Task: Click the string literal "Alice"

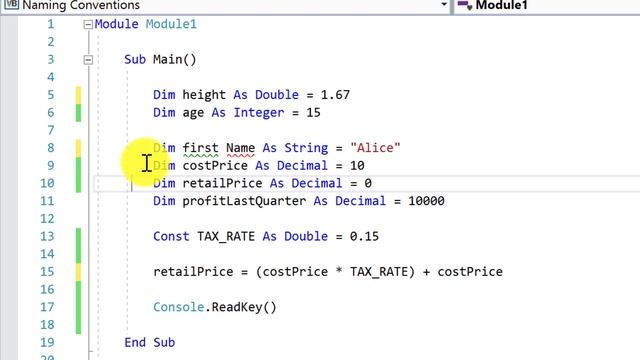Action: coord(375,148)
